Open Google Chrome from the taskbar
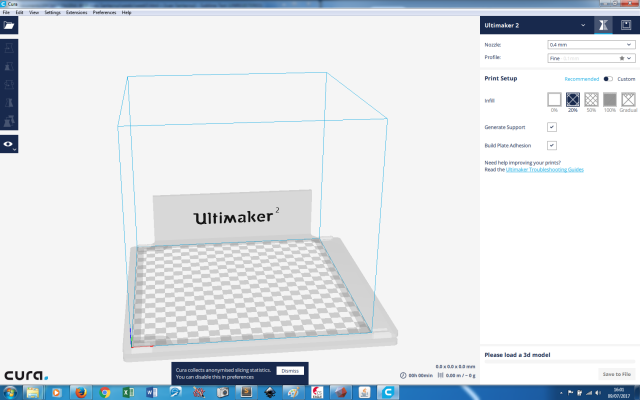This screenshot has height=400, width=640. 104,393
